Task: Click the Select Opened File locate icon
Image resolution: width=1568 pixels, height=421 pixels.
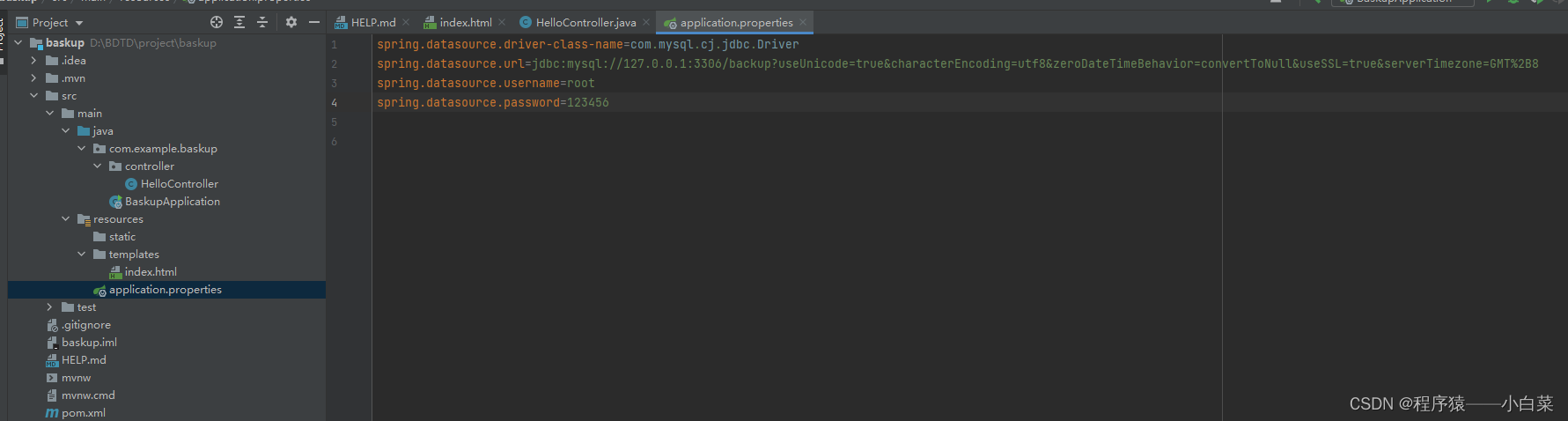Action: point(217,22)
